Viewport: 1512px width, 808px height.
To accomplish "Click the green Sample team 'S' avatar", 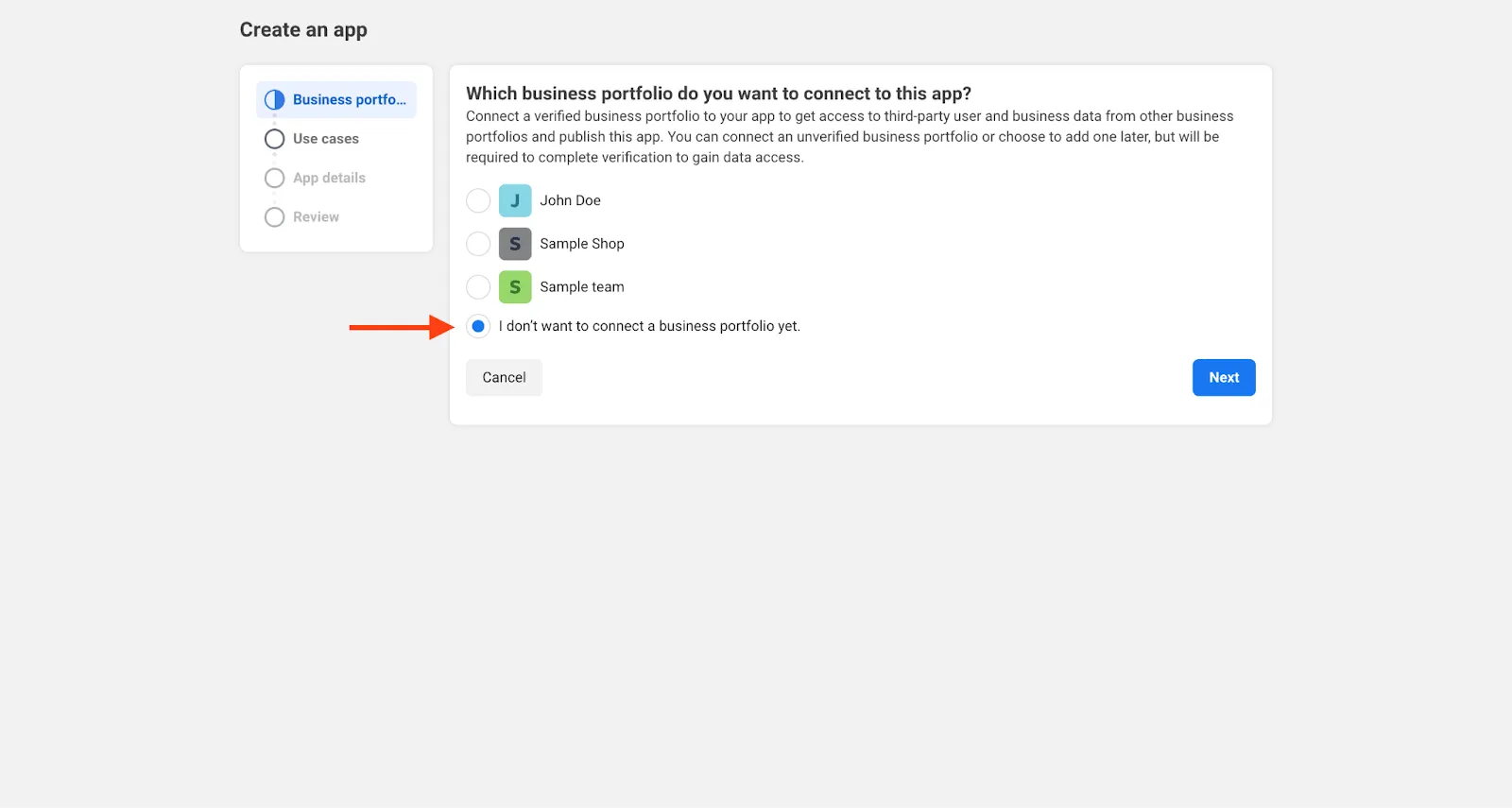I will click(x=515, y=287).
